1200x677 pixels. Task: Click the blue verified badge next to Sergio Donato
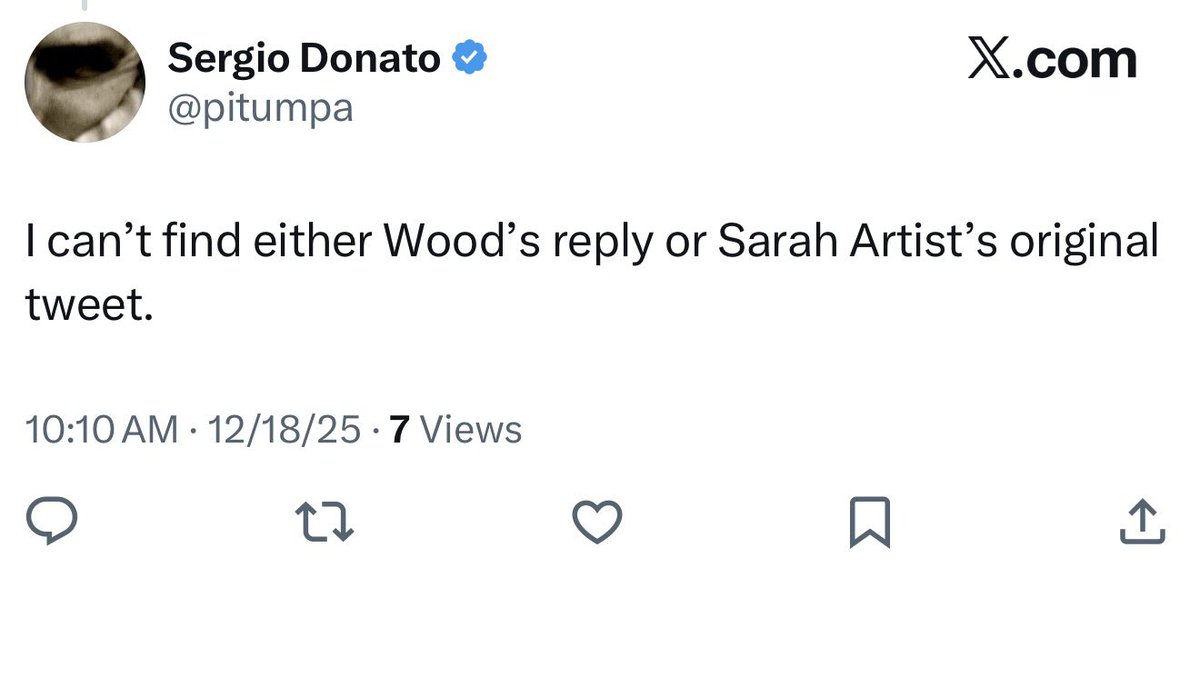(470, 57)
